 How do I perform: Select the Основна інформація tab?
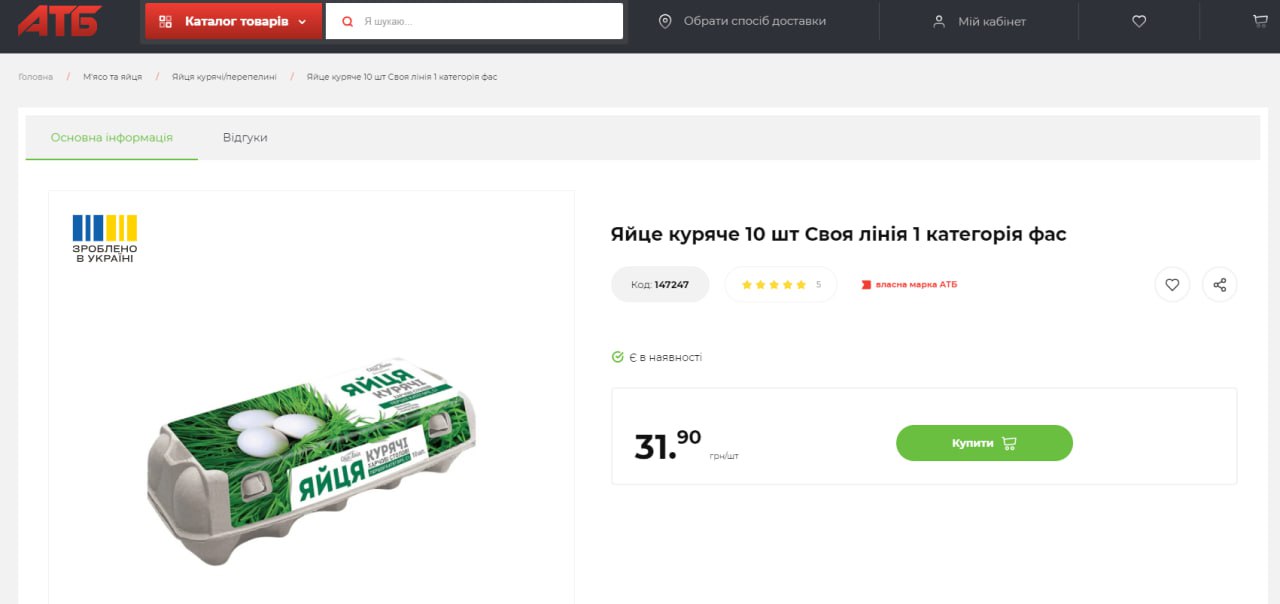(x=112, y=138)
